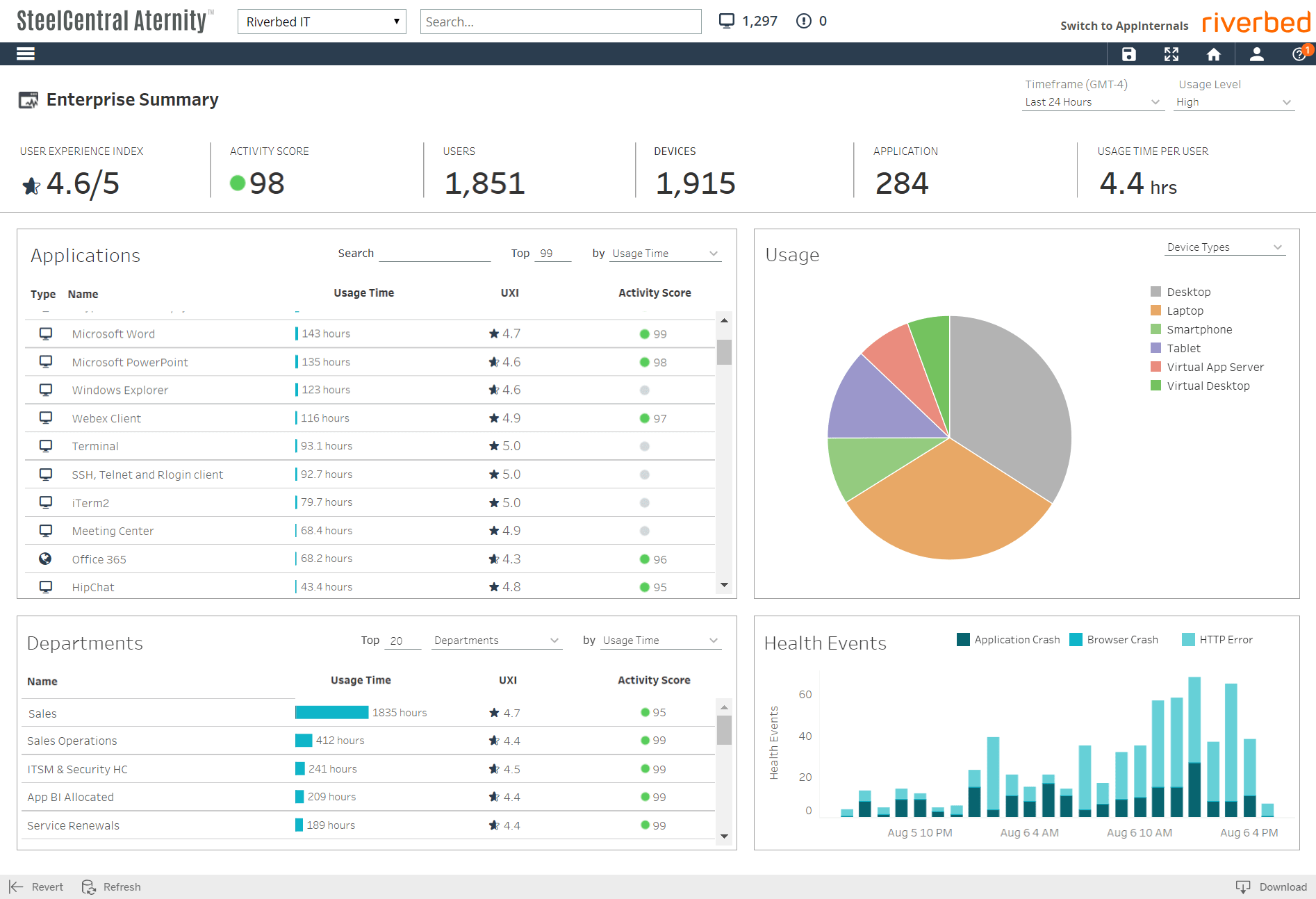Screen dimensions: 1316x899
Task: Click the User Experience Index star icon
Action: [31, 185]
